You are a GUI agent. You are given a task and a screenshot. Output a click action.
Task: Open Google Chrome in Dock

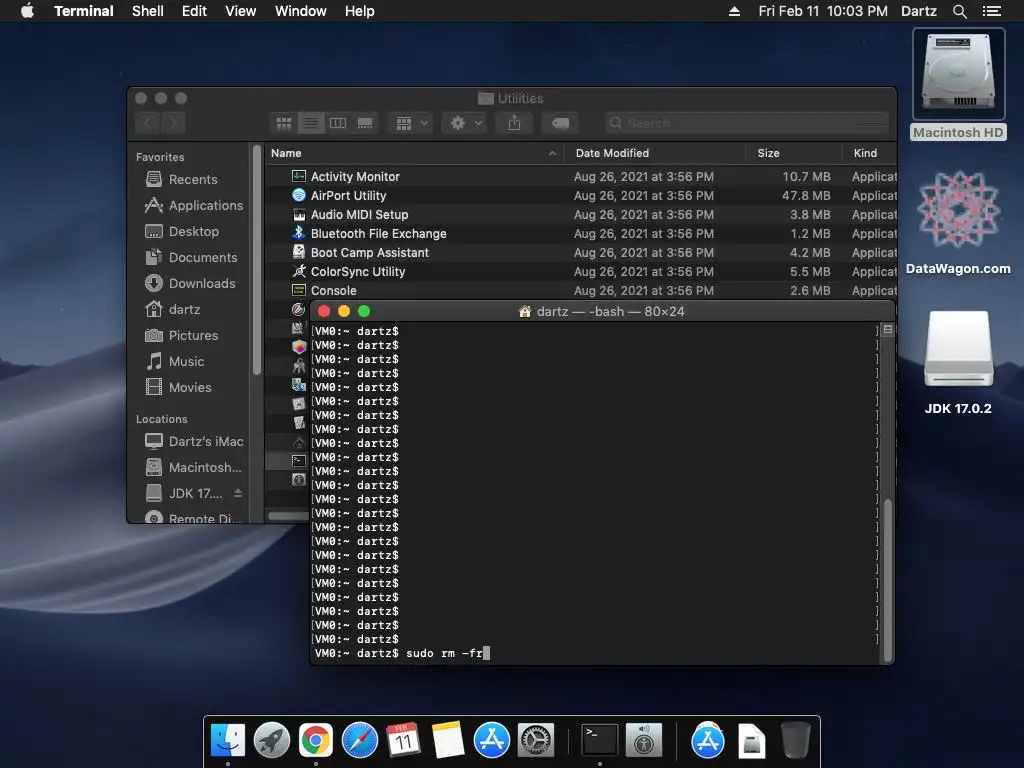[x=315, y=740]
